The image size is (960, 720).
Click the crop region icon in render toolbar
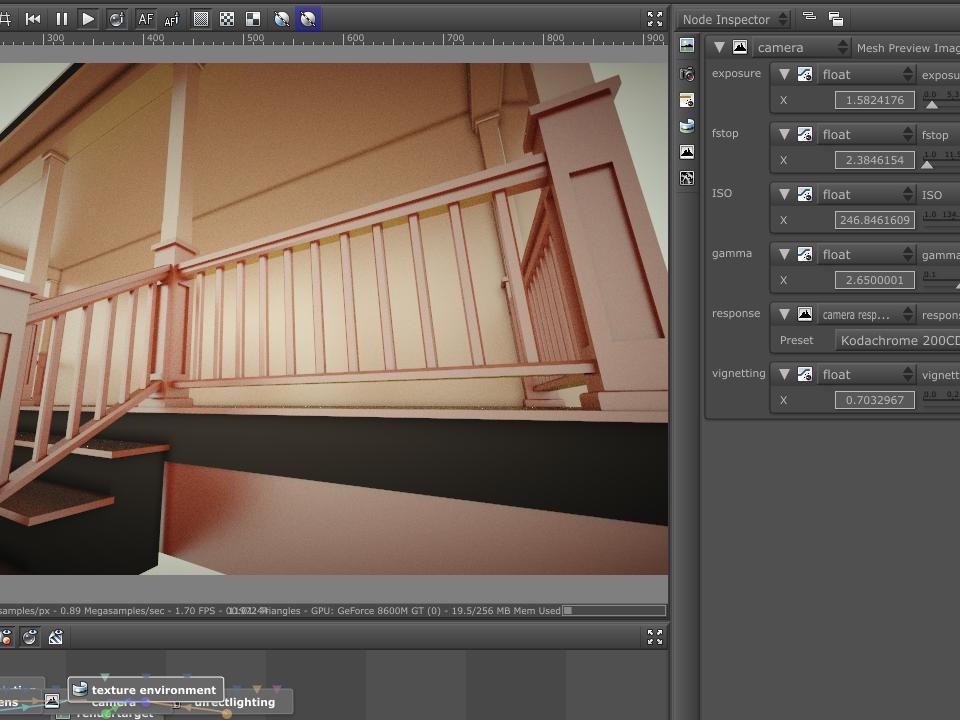coord(6,19)
